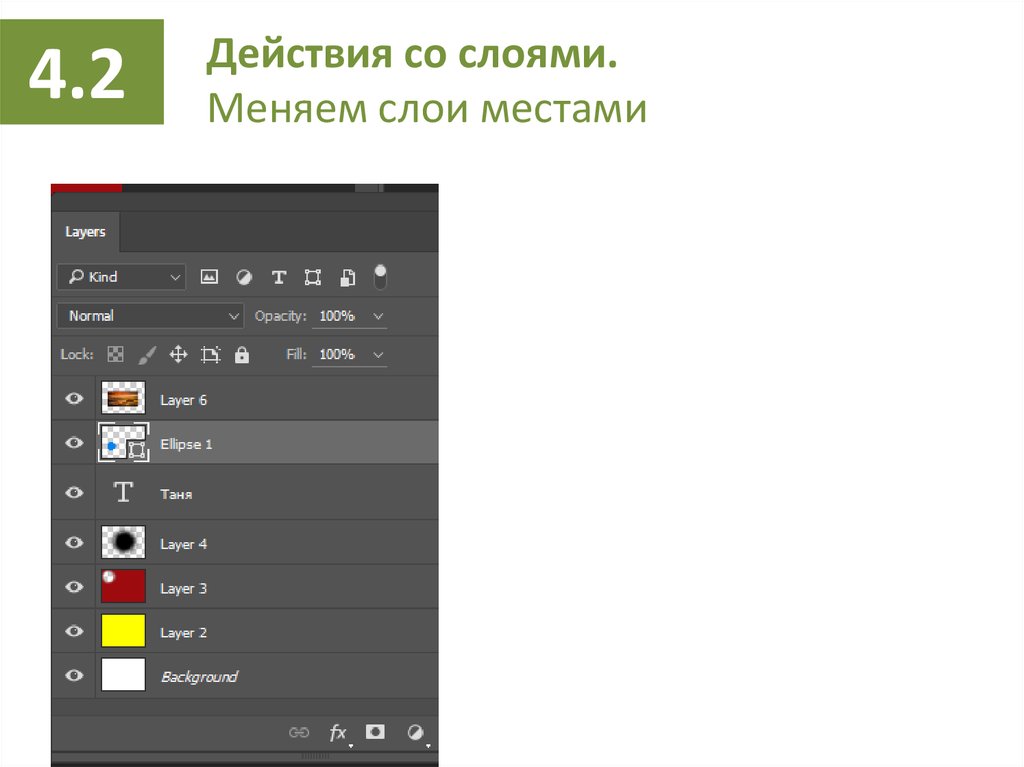Image resolution: width=1024 pixels, height=767 pixels.
Task: Click the yellow Layer 2 thumbnail
Action: click(123, 631)
